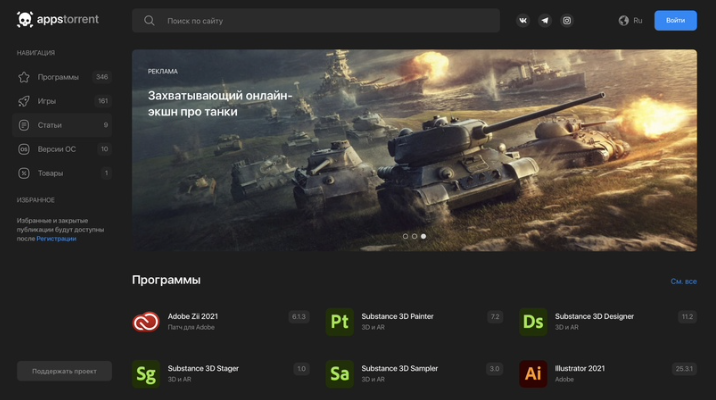Click version badge 1.0 for Substance Stager

[301, 369]
